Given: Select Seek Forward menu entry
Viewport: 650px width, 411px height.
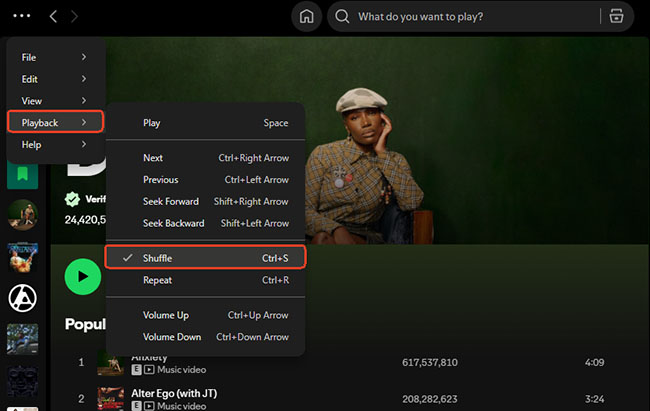Looking at the screenshot, I should coord(206,202).
